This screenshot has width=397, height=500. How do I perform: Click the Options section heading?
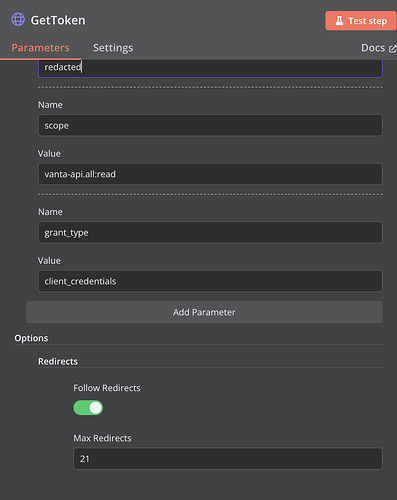pos(31,338)
